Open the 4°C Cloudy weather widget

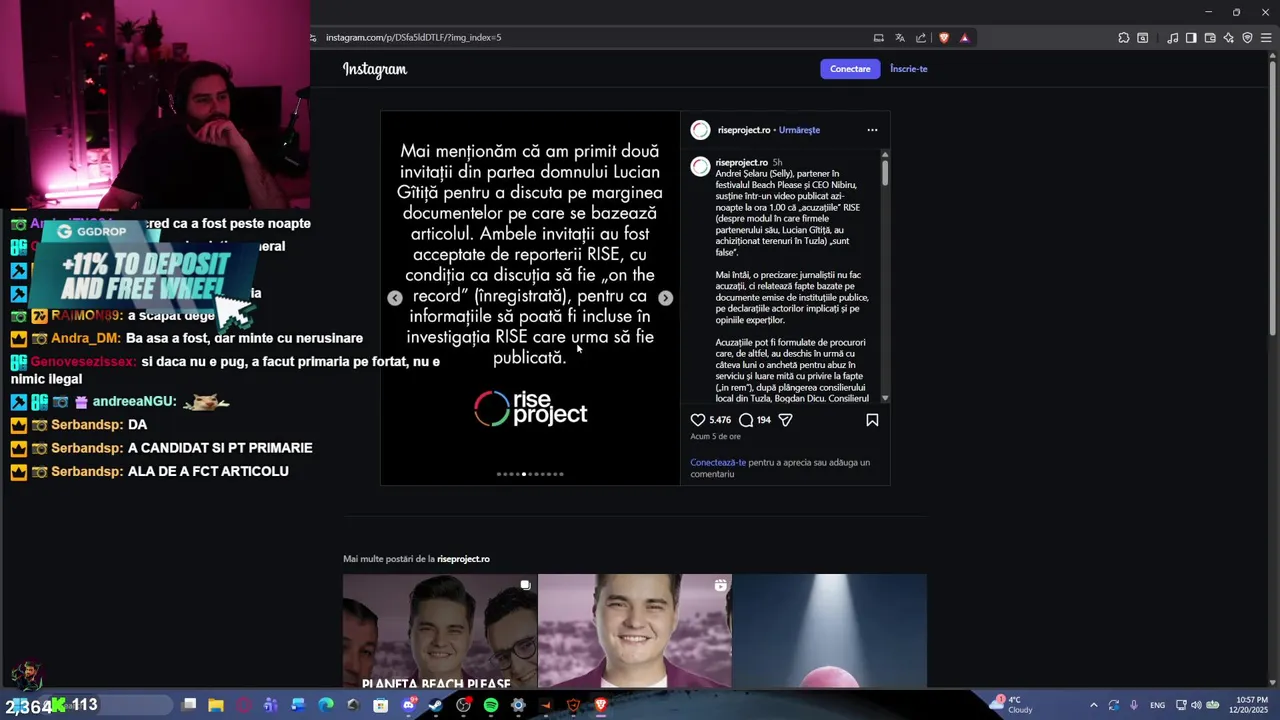[1012, 705]
